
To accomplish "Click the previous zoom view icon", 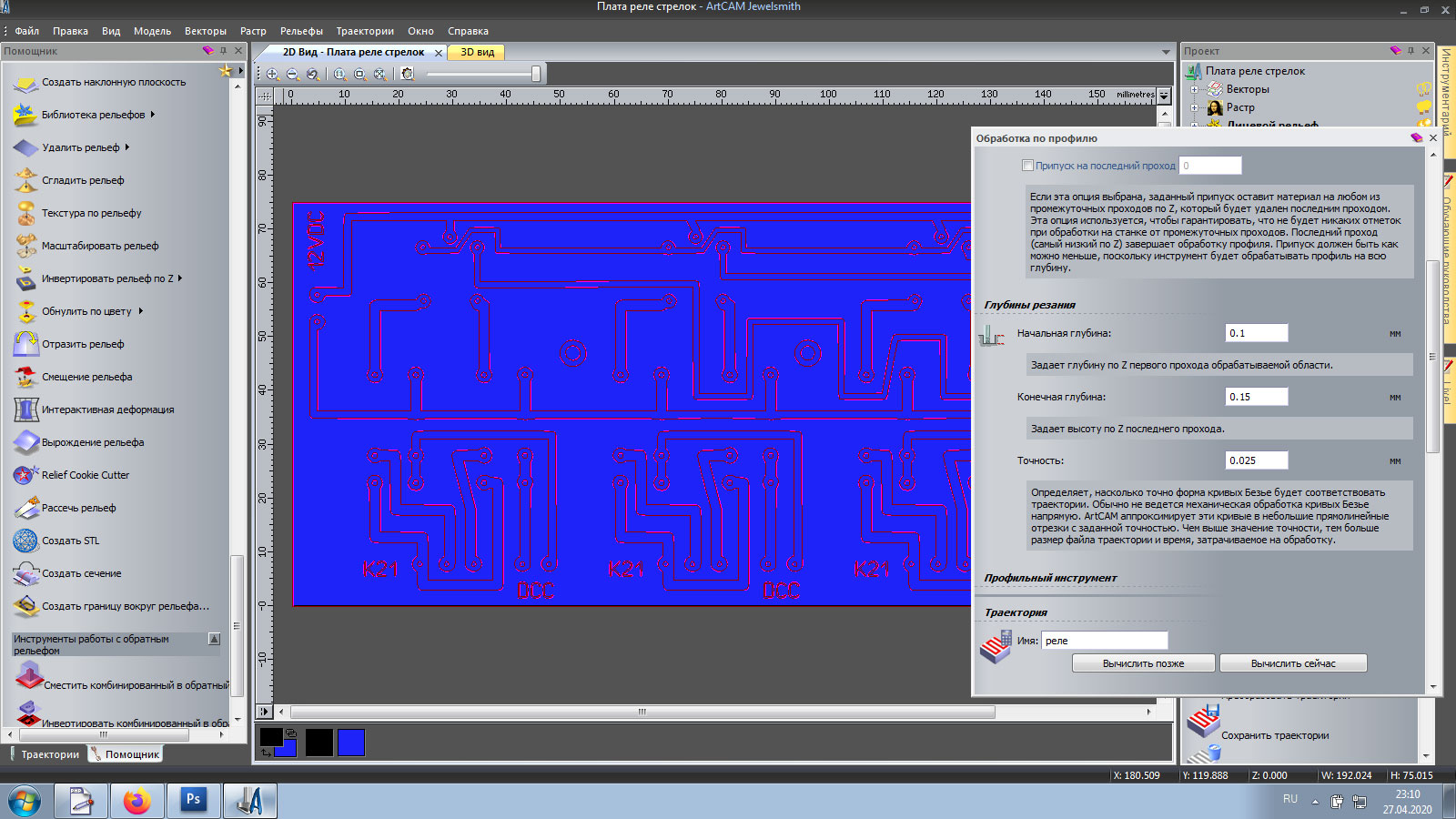I will 312,75.
